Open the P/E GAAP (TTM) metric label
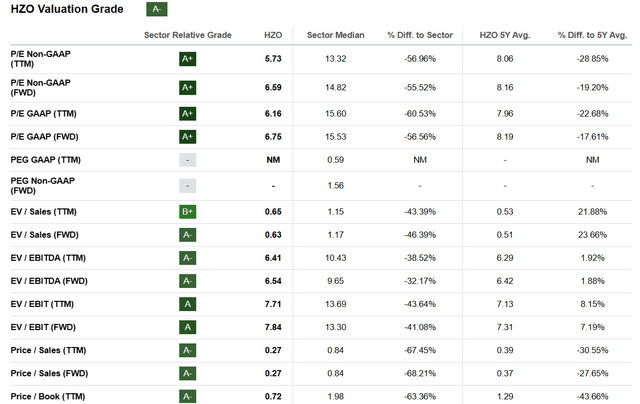Image resolution: width=640 pixels, height=404 pixels. tap(43, 113)
